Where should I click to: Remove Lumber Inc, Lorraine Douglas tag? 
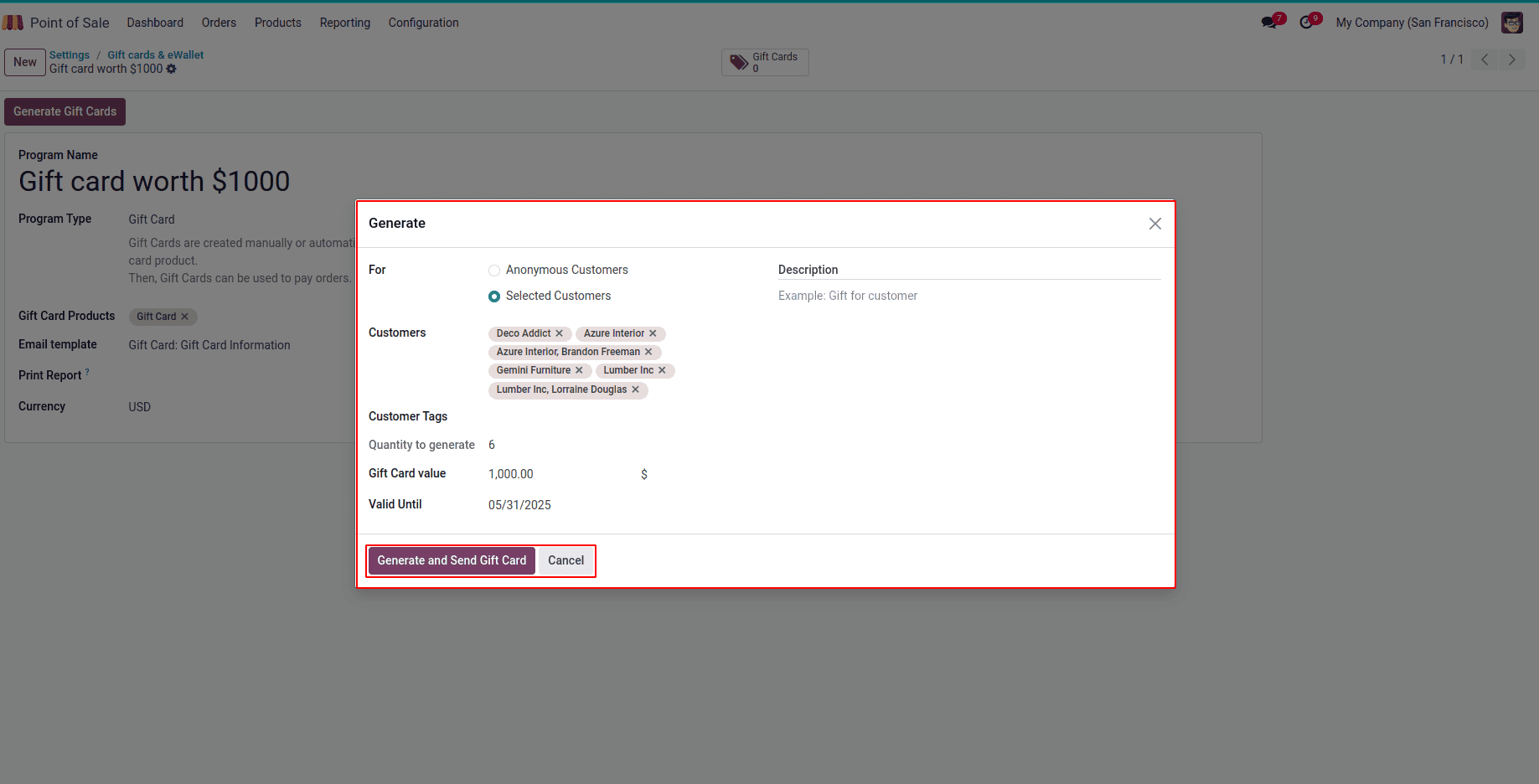coord(636,389)
